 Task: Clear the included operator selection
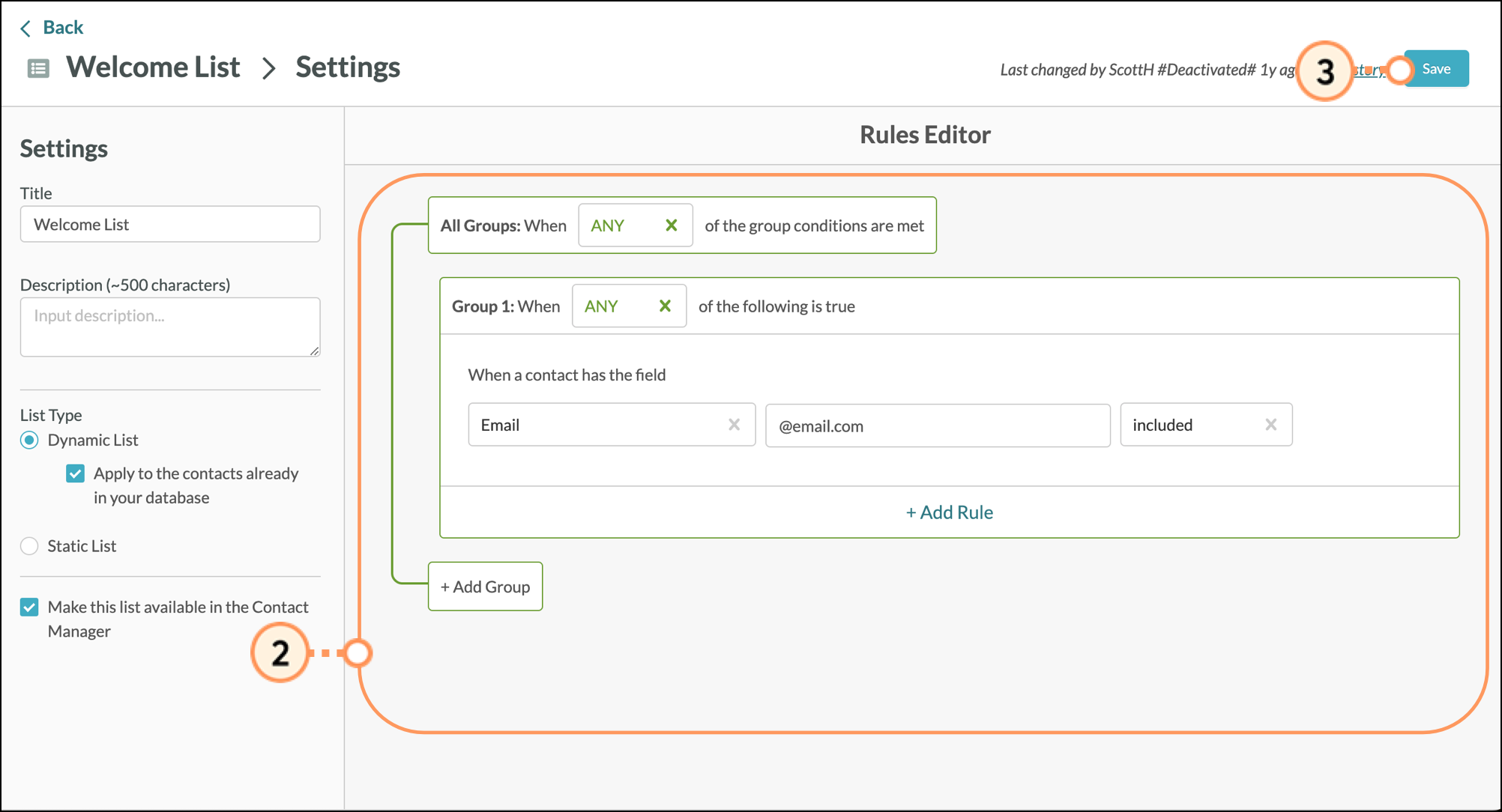coord(1270,425)
